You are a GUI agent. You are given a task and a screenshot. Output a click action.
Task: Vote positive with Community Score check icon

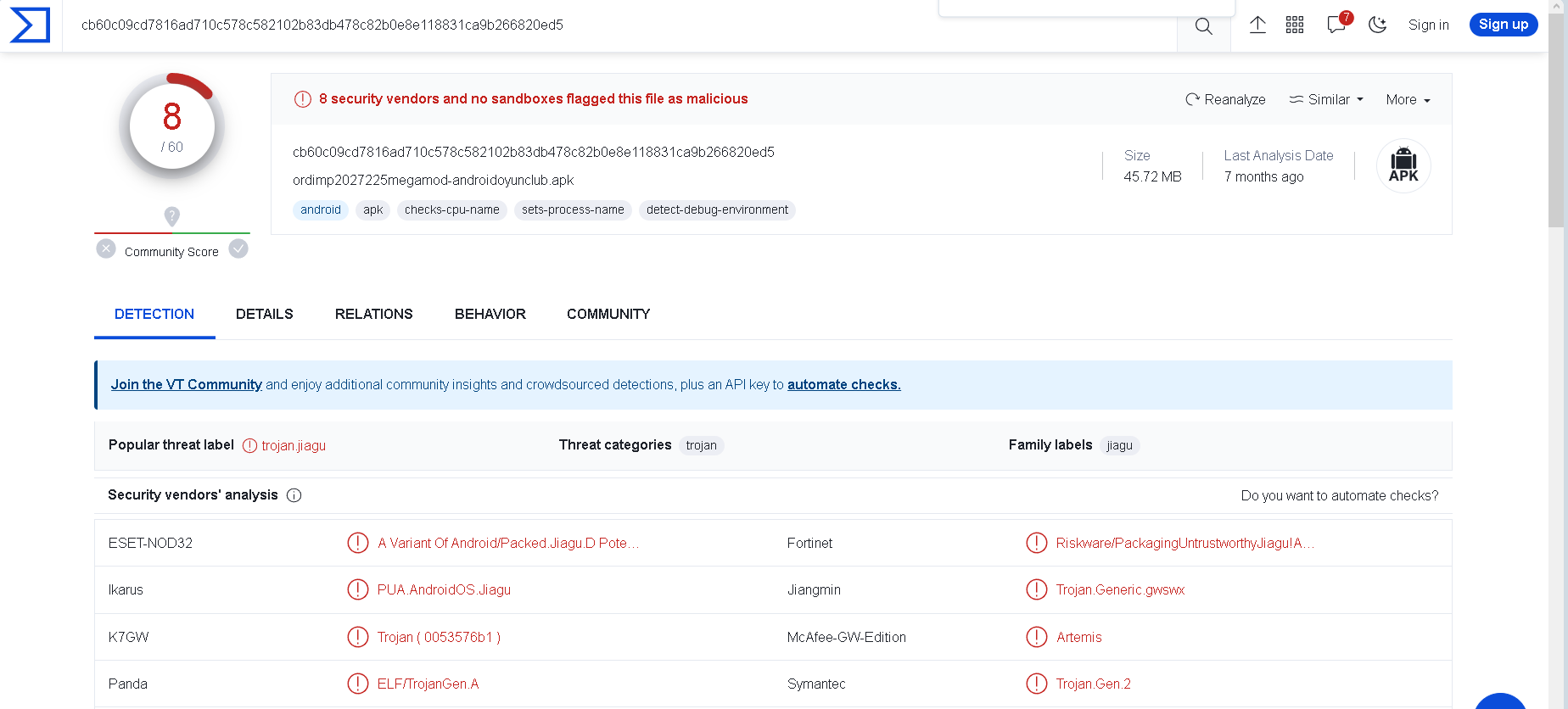[x=238, y=248]
